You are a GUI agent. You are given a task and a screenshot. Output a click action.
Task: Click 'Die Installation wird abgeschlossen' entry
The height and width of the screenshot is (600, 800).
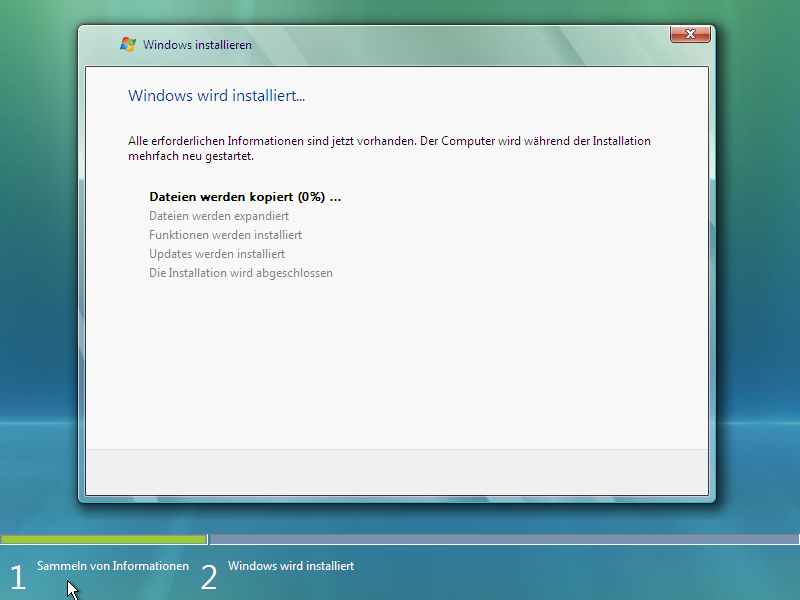coord(241,272)
